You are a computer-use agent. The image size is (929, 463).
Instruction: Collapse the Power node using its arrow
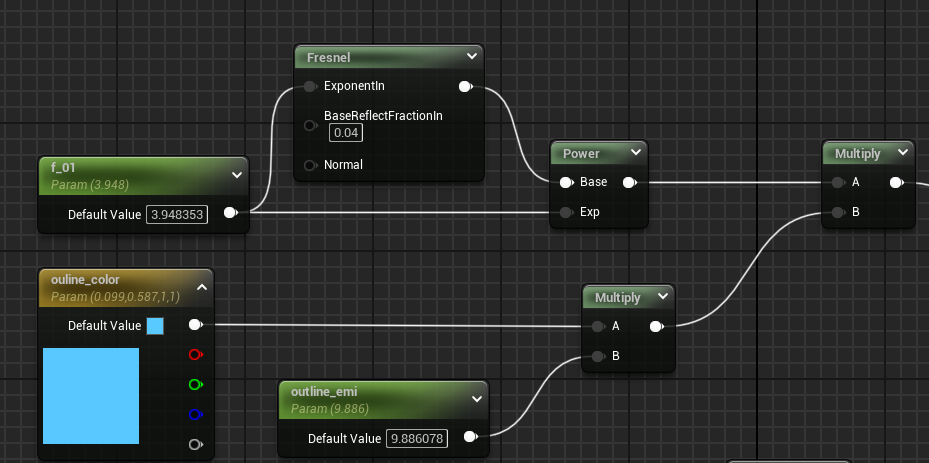pyautogui.click(x=636, y=153)
